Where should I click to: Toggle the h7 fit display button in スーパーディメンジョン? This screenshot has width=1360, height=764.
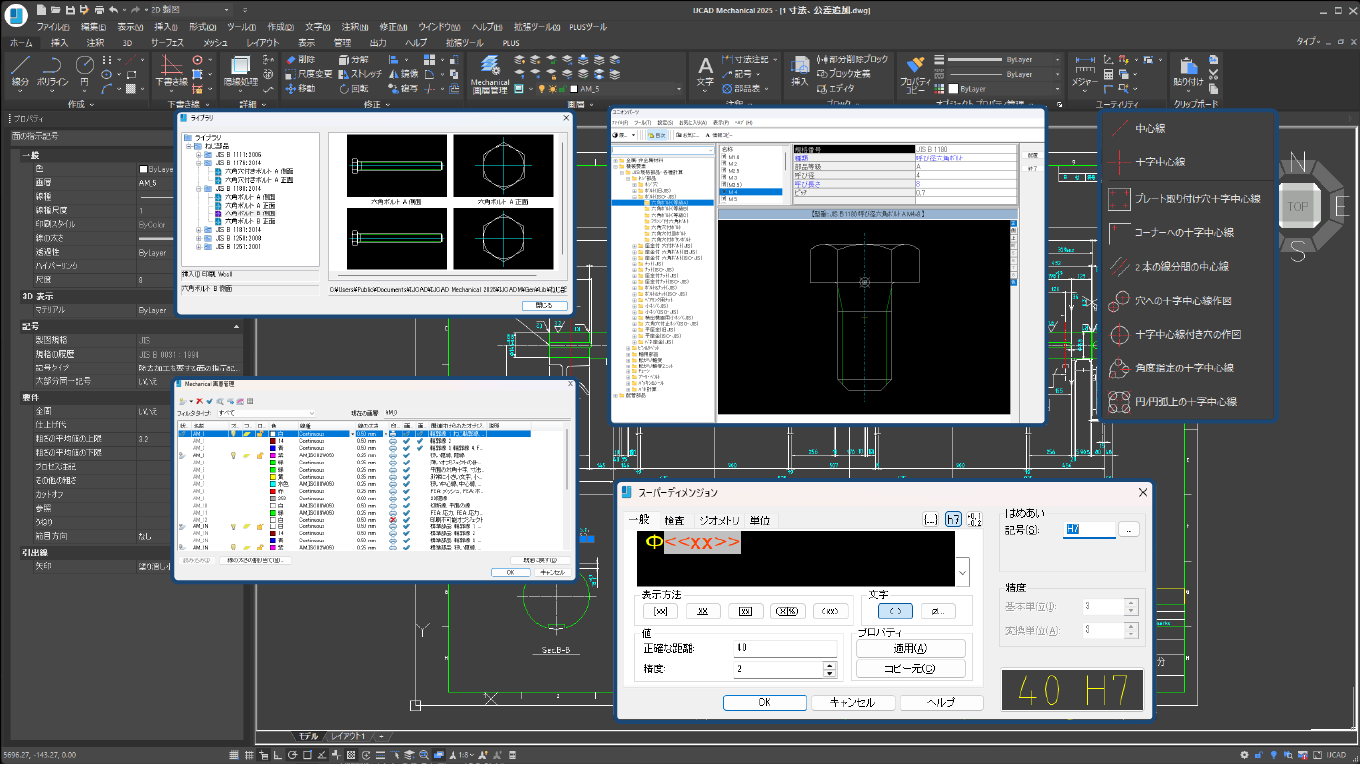pyautogui.click(x=953, y=519)
